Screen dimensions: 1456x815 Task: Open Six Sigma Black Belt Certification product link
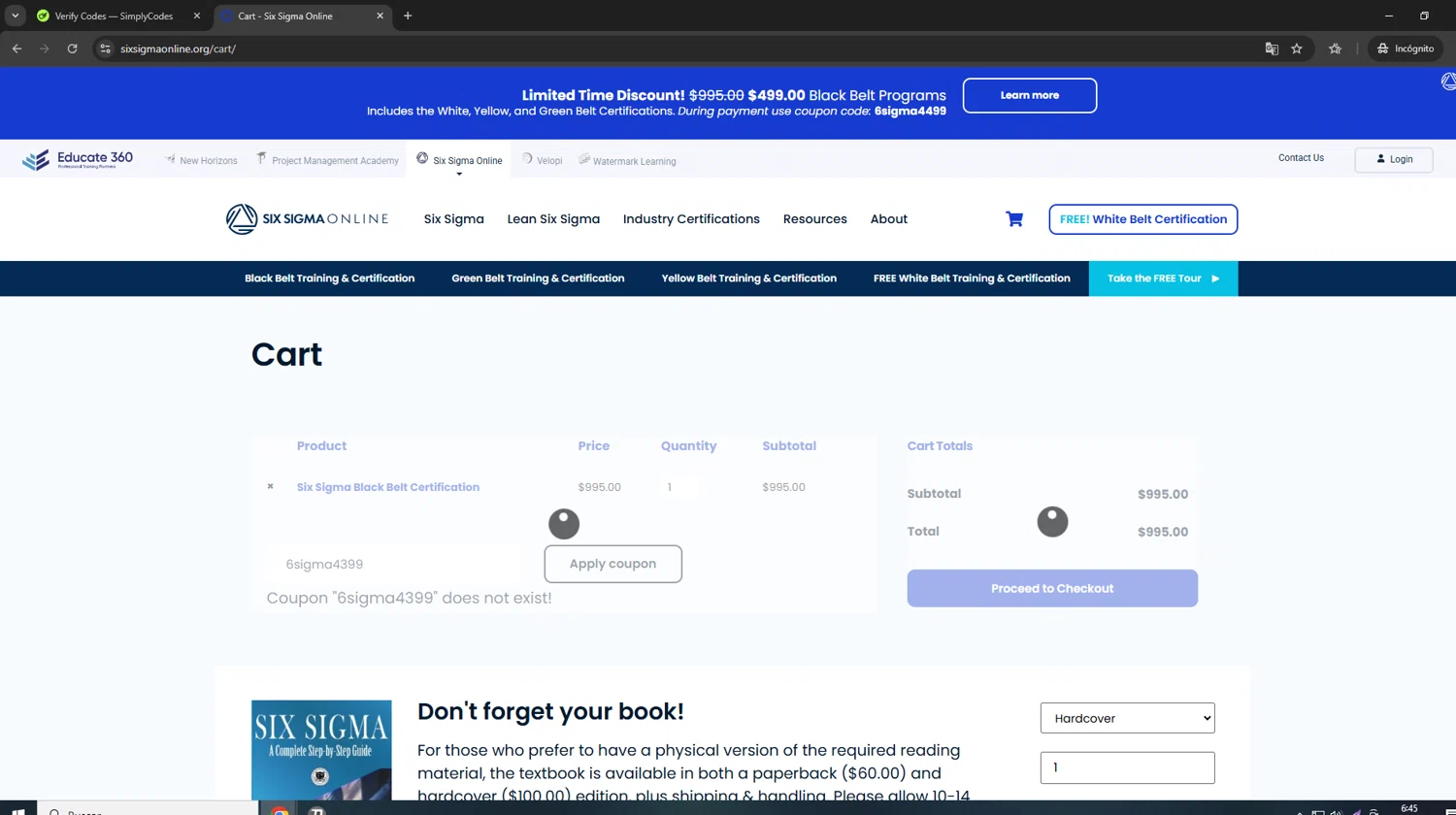388,487
